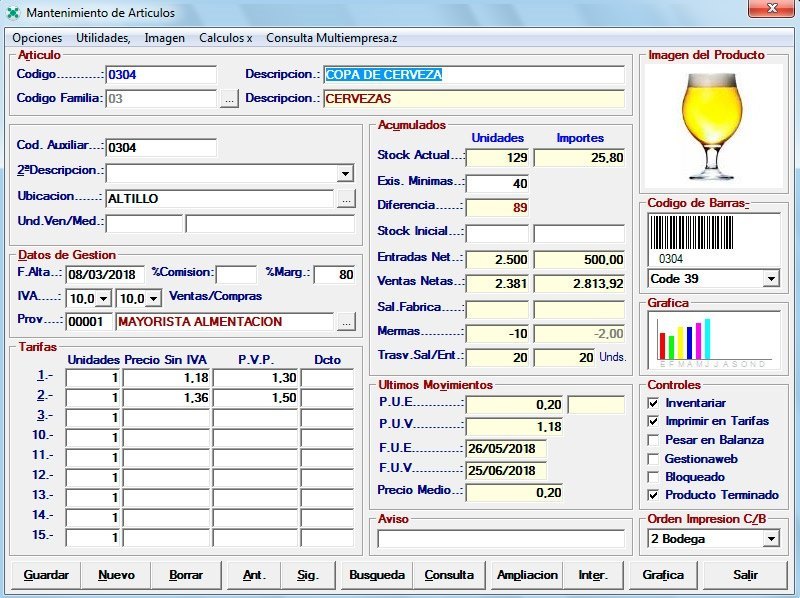Open the supplier lookup ellipsis button

(345, 322)
